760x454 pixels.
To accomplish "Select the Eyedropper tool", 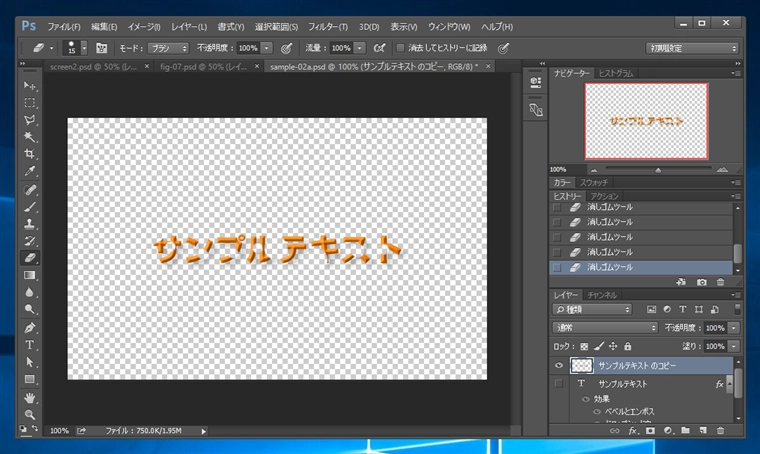I will pos(30,171).
